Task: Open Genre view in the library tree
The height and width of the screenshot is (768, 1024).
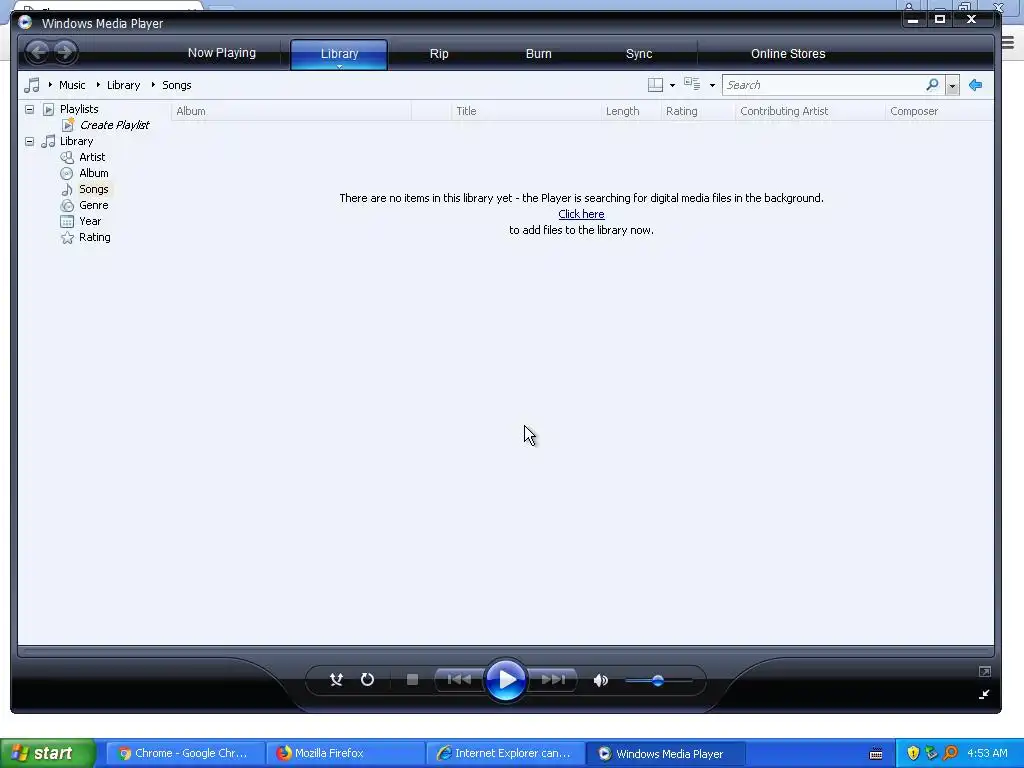Action: (93, 205)
